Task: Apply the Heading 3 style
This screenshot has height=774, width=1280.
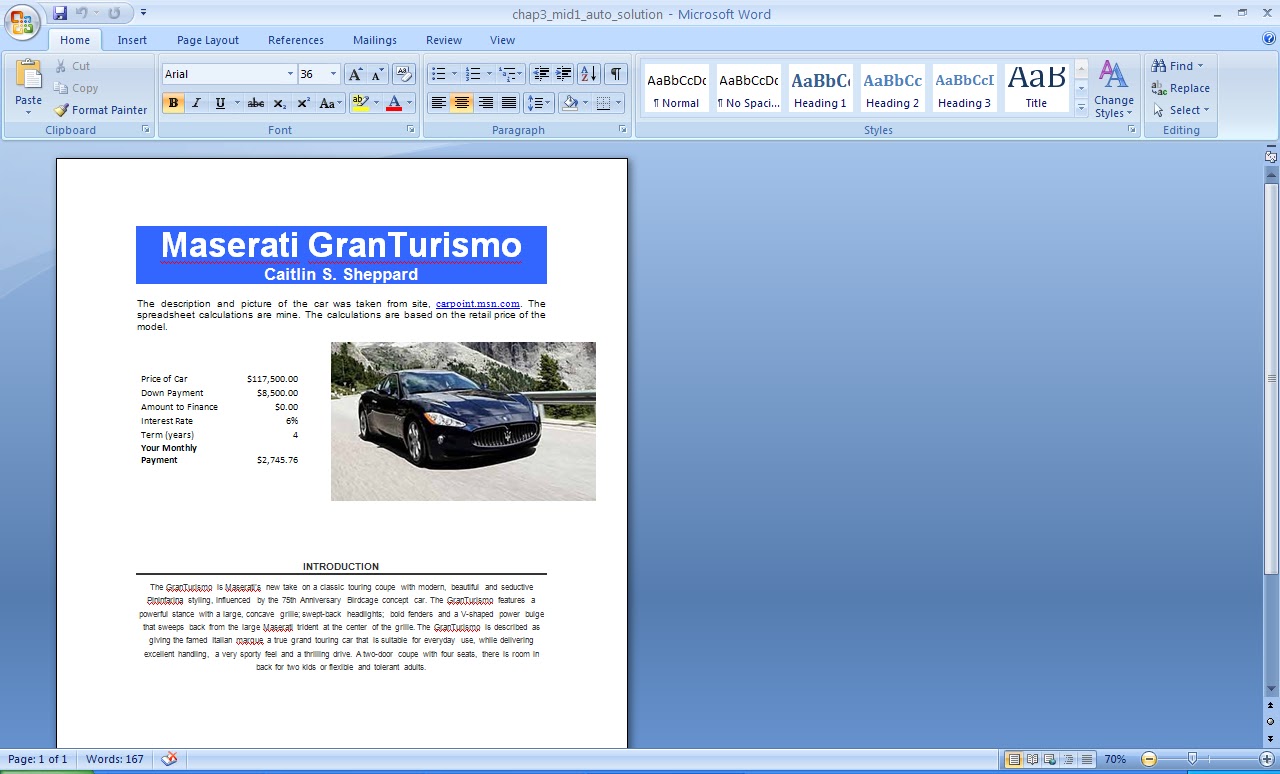Action: click(x=964, y=88)
